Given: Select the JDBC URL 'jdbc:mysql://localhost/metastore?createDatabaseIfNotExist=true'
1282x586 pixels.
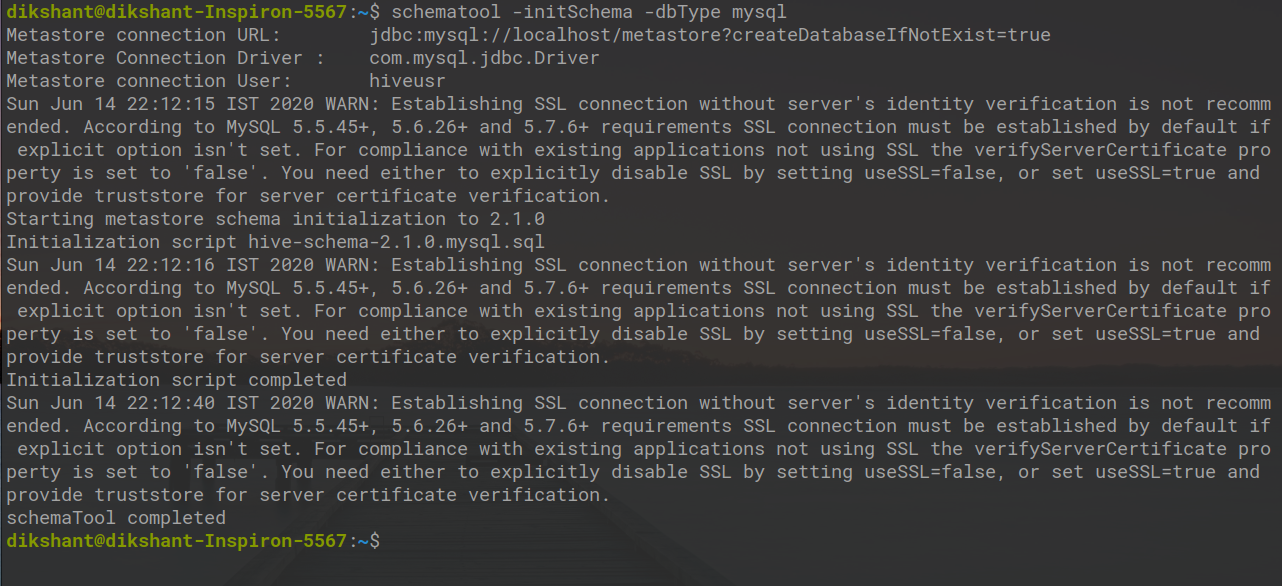Looking at the screenshot, I should tap(710, 35).
